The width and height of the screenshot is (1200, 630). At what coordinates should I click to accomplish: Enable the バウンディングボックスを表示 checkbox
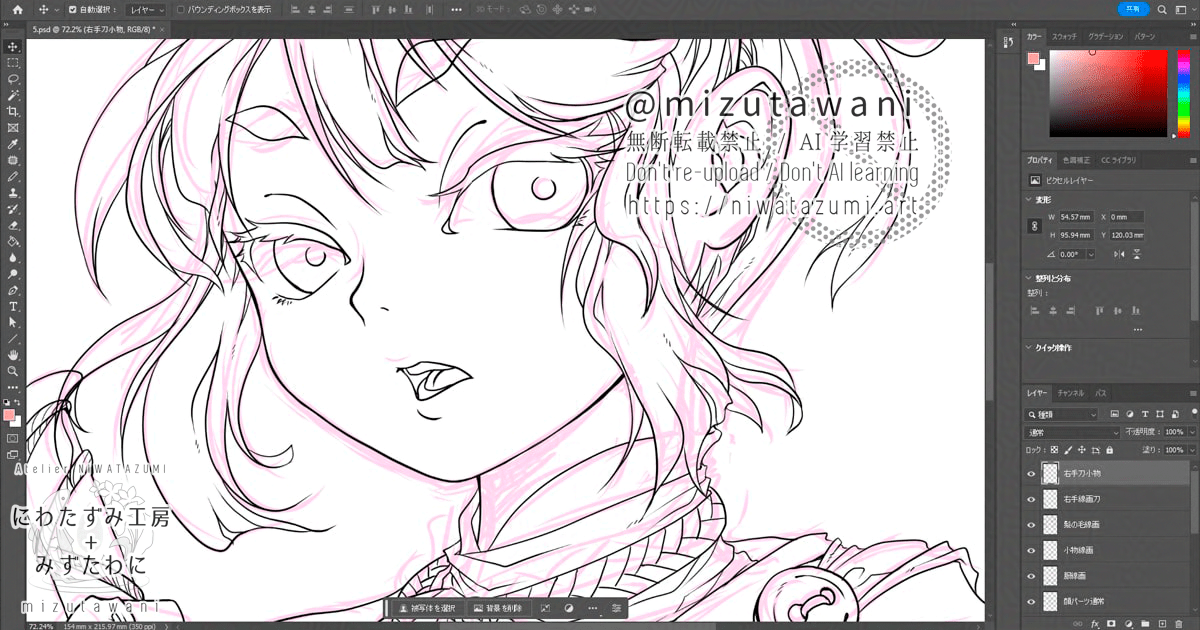180,9
